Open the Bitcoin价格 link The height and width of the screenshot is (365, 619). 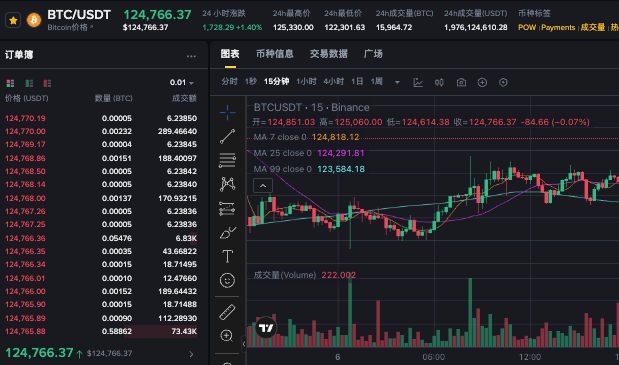70,27
